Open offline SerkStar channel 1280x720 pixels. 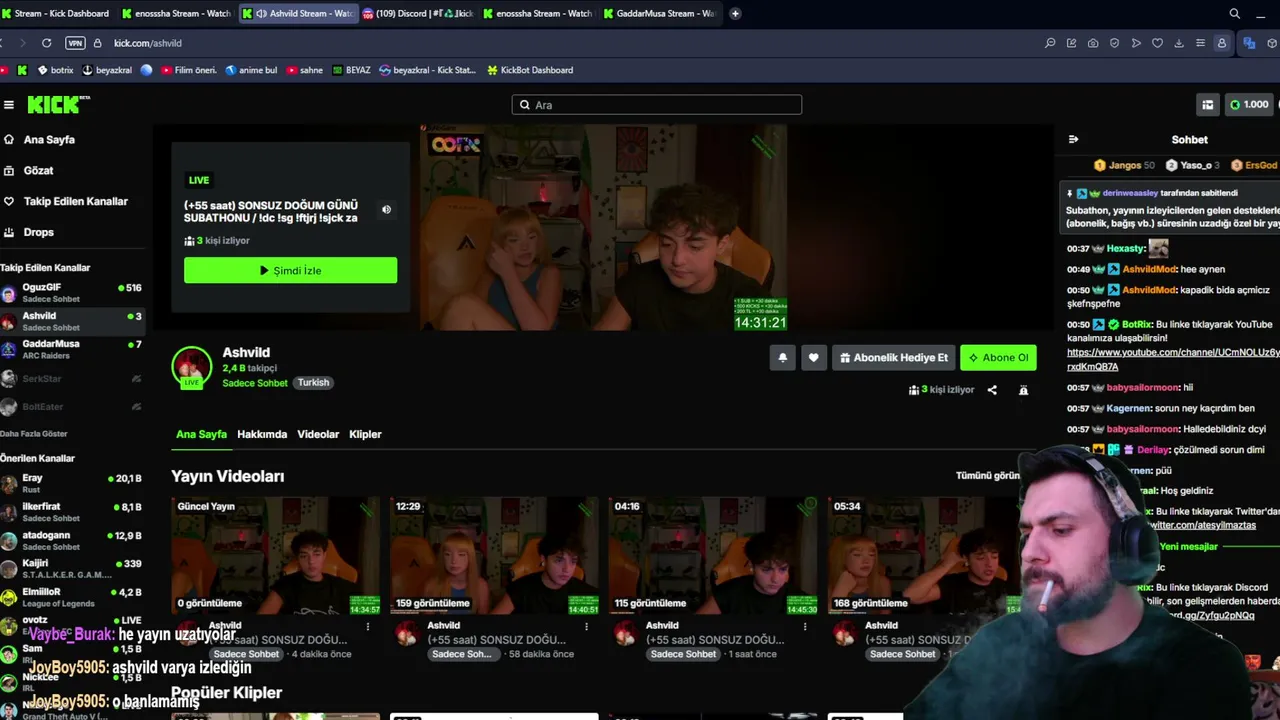[72, 379]
